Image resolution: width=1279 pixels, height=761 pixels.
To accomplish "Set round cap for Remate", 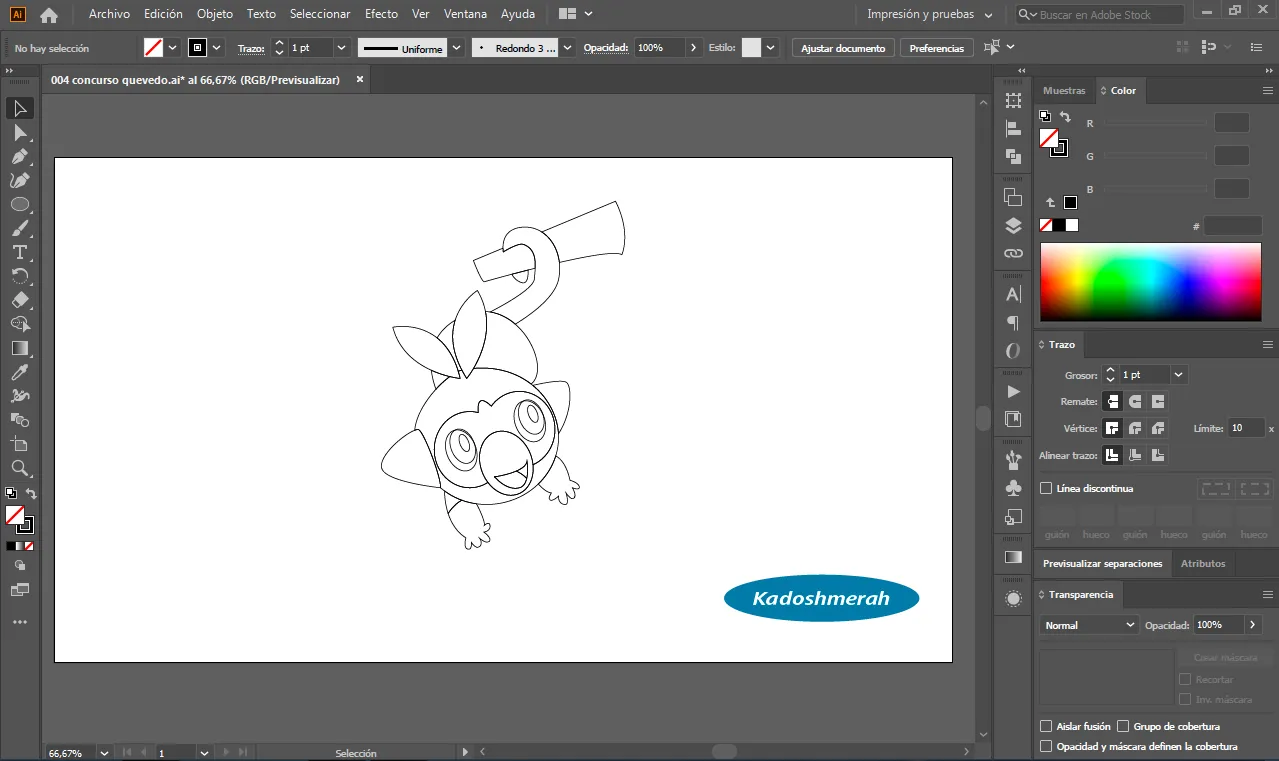I will coord(1135,401).
